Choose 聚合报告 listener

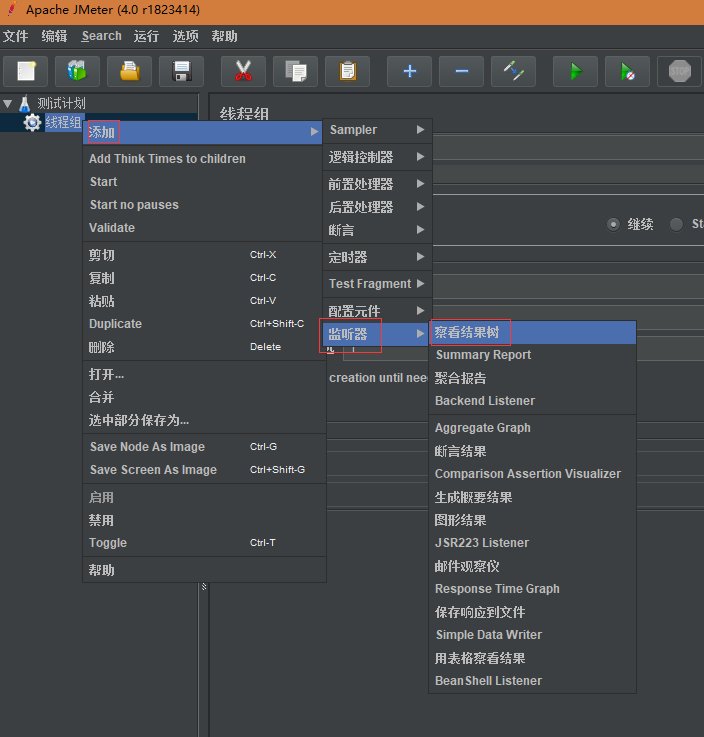[x=533, y=378]
